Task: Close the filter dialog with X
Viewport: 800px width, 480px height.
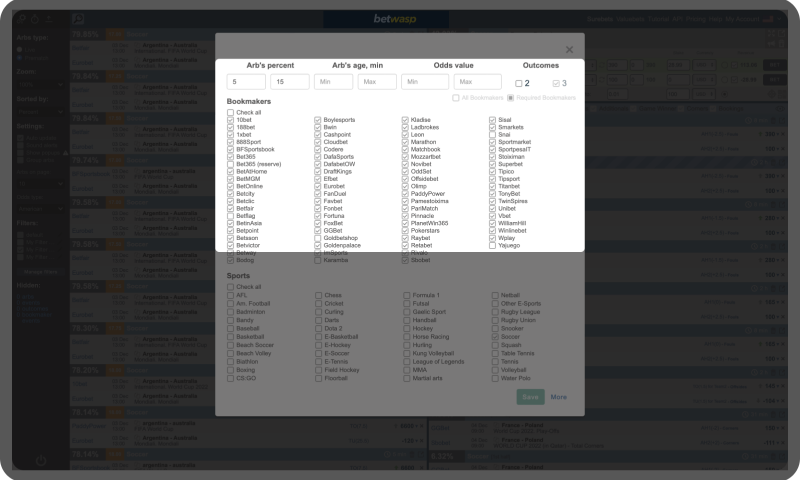Action: [x=569, y=49]
